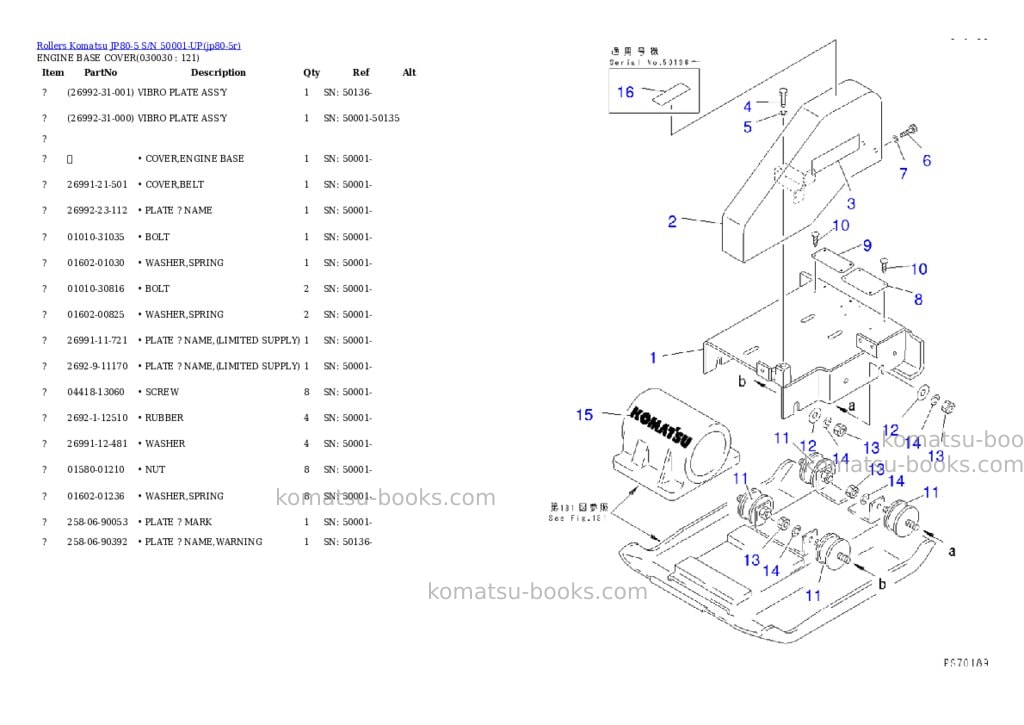The image size is (1024, 725).
Task: Click the COVER,BELT description
Action: pos(174,185)
